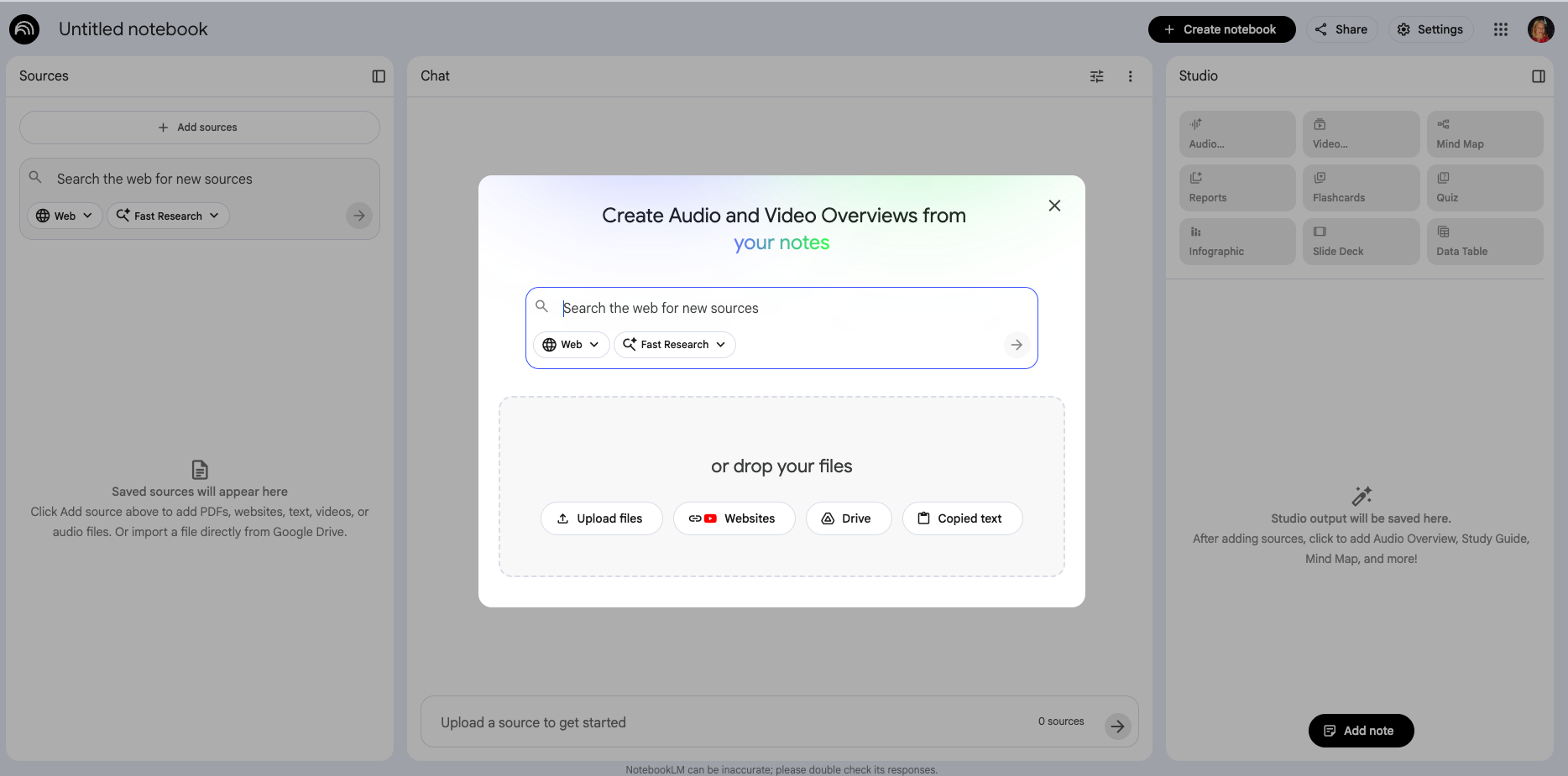This screenshot has height=776, width=1568.
Task: Open the Chat more options menu
Action: point(1131,76)
